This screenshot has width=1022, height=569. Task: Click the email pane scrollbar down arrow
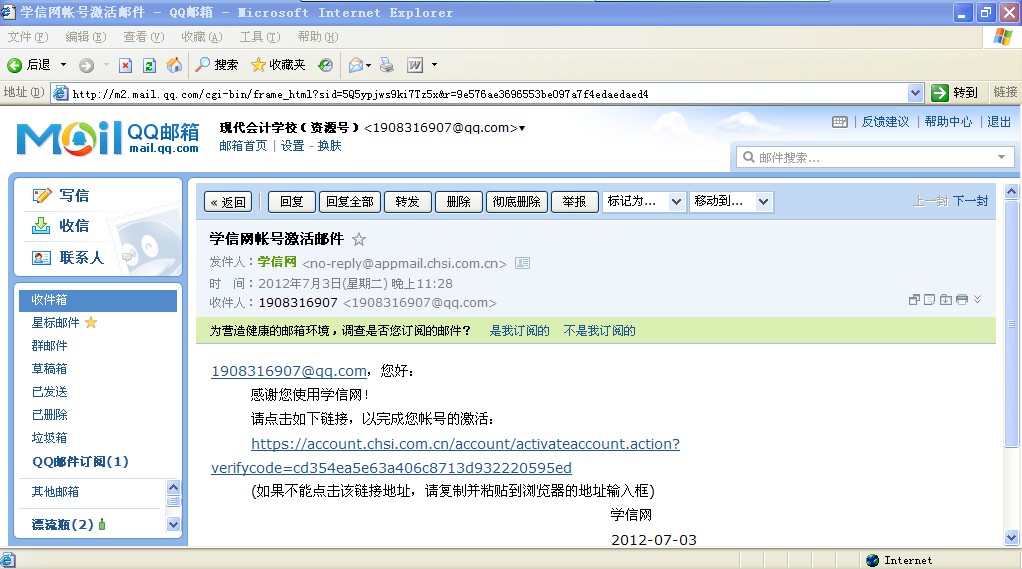click(1011, 538)
